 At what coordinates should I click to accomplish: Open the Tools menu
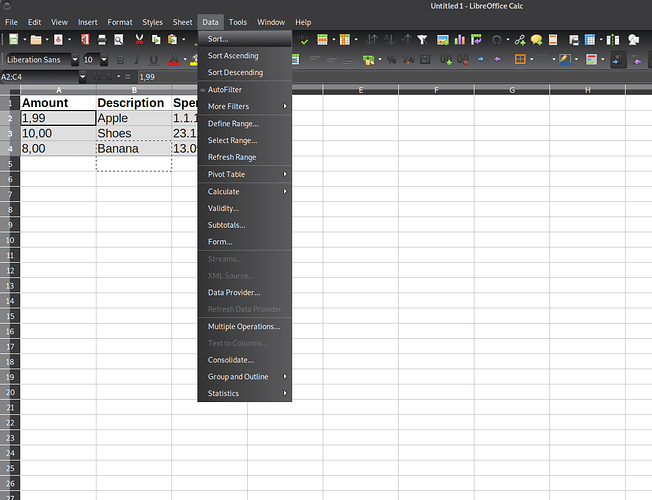click(238, 22)
